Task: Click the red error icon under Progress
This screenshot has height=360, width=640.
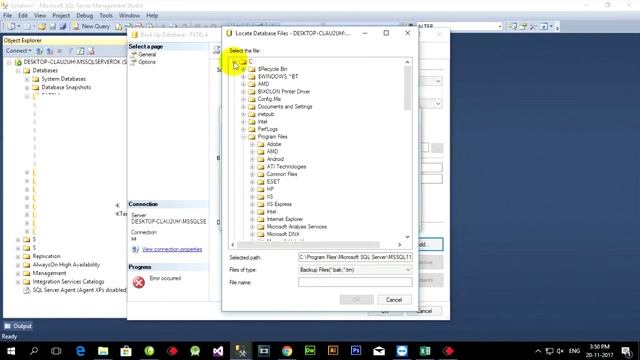Action: click(139, 282)
